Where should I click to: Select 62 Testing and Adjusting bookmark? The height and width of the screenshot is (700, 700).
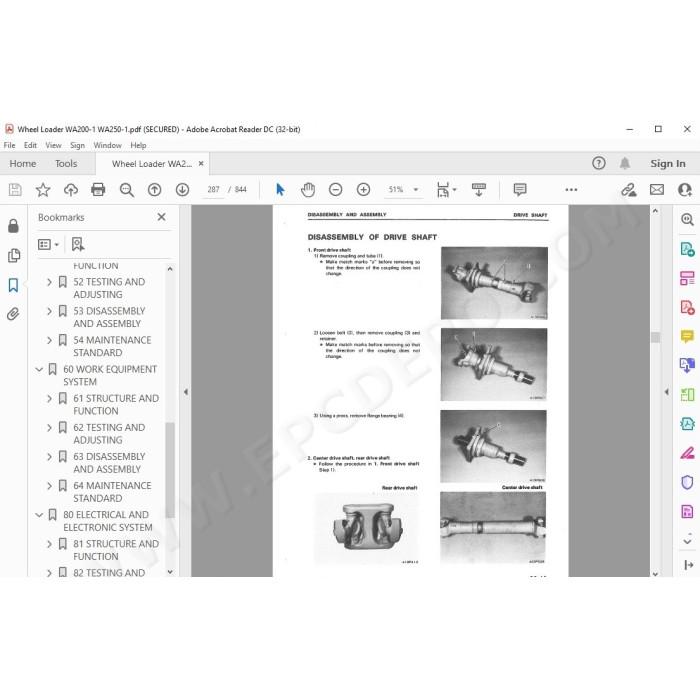tap(109, 433)
